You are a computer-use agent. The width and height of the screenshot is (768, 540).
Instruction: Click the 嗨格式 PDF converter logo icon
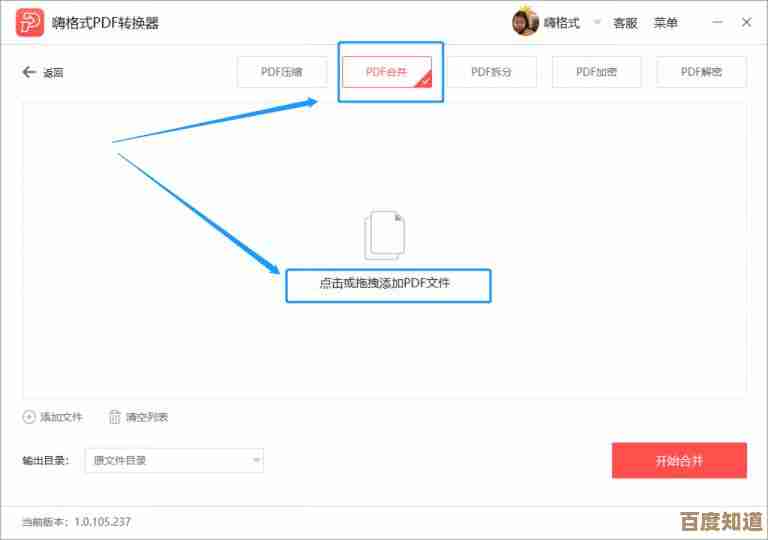[30, 23]
